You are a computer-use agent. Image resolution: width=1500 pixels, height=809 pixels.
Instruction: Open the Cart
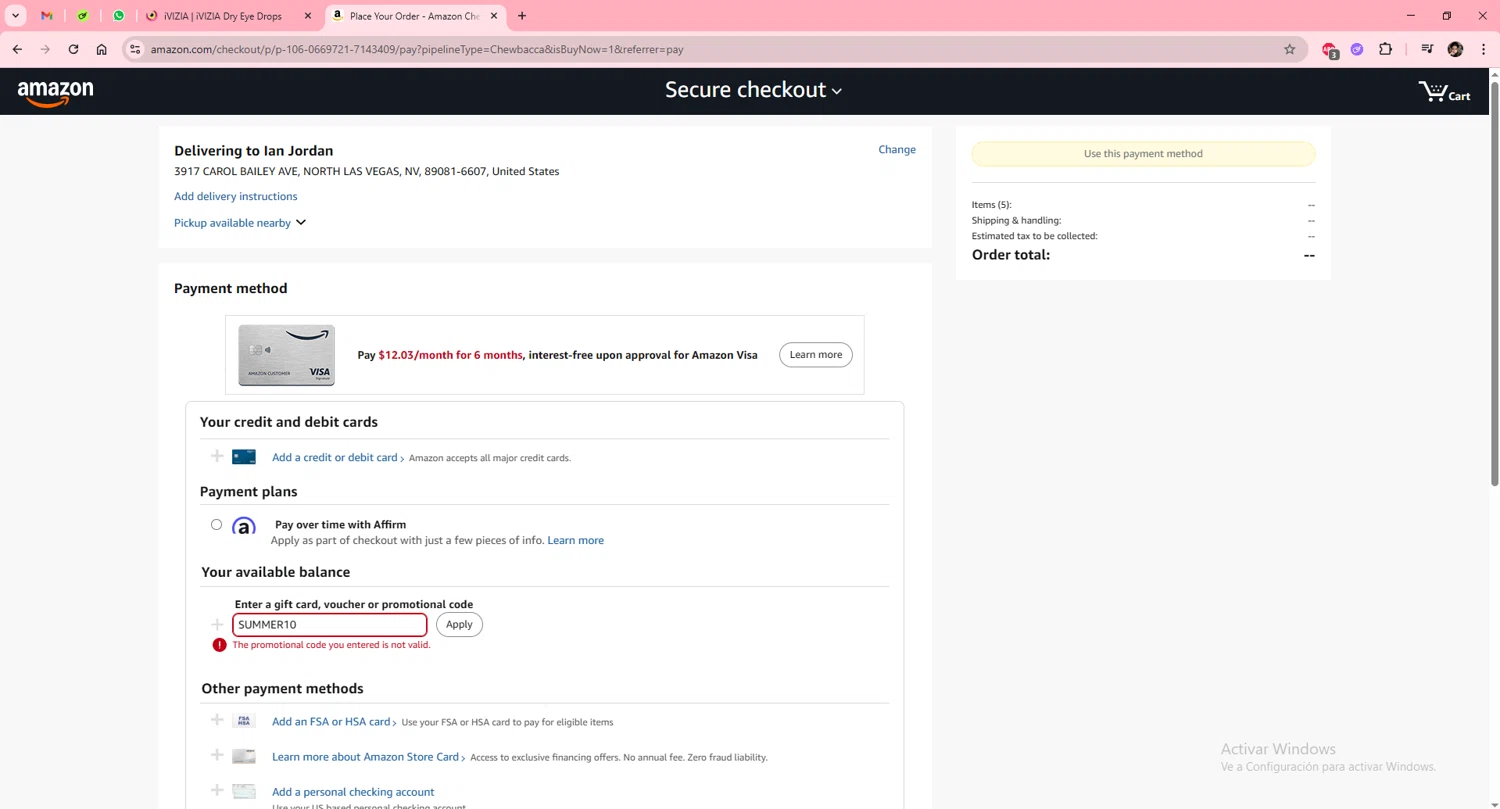click(x=1444, y=92)
